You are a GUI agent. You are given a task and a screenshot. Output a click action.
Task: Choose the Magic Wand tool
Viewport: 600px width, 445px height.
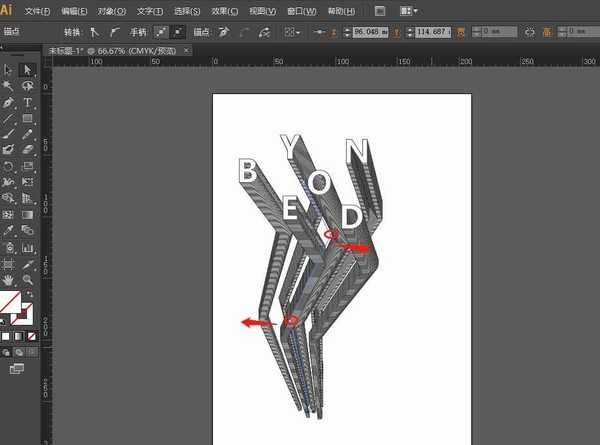pos(9,86)
